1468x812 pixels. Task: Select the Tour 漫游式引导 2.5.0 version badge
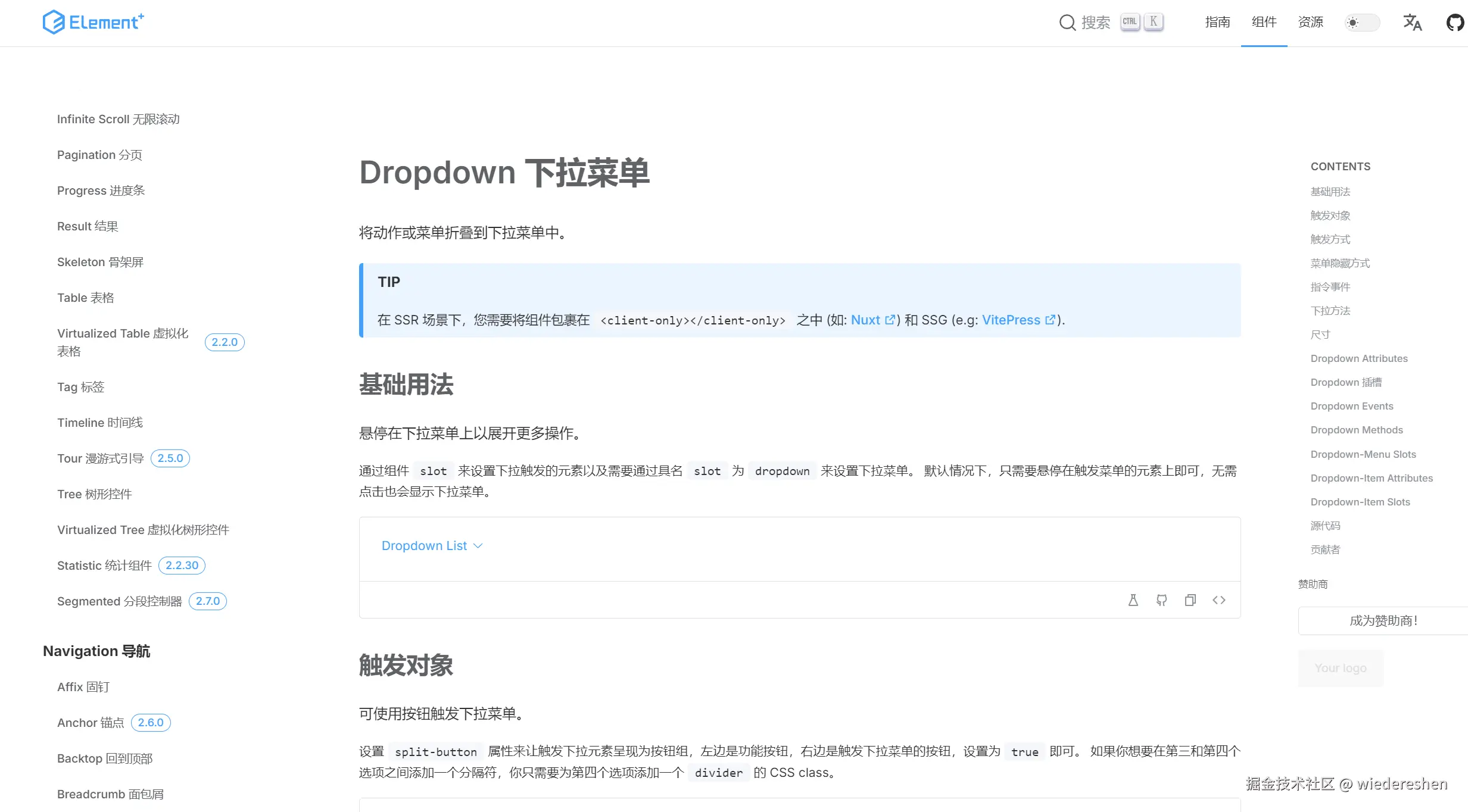point(170,458)
